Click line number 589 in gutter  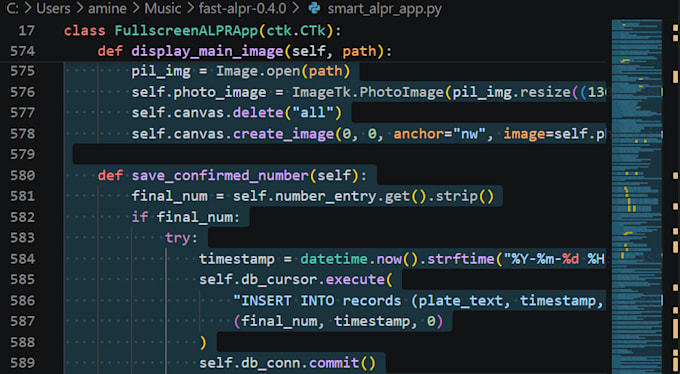[22, 363]
